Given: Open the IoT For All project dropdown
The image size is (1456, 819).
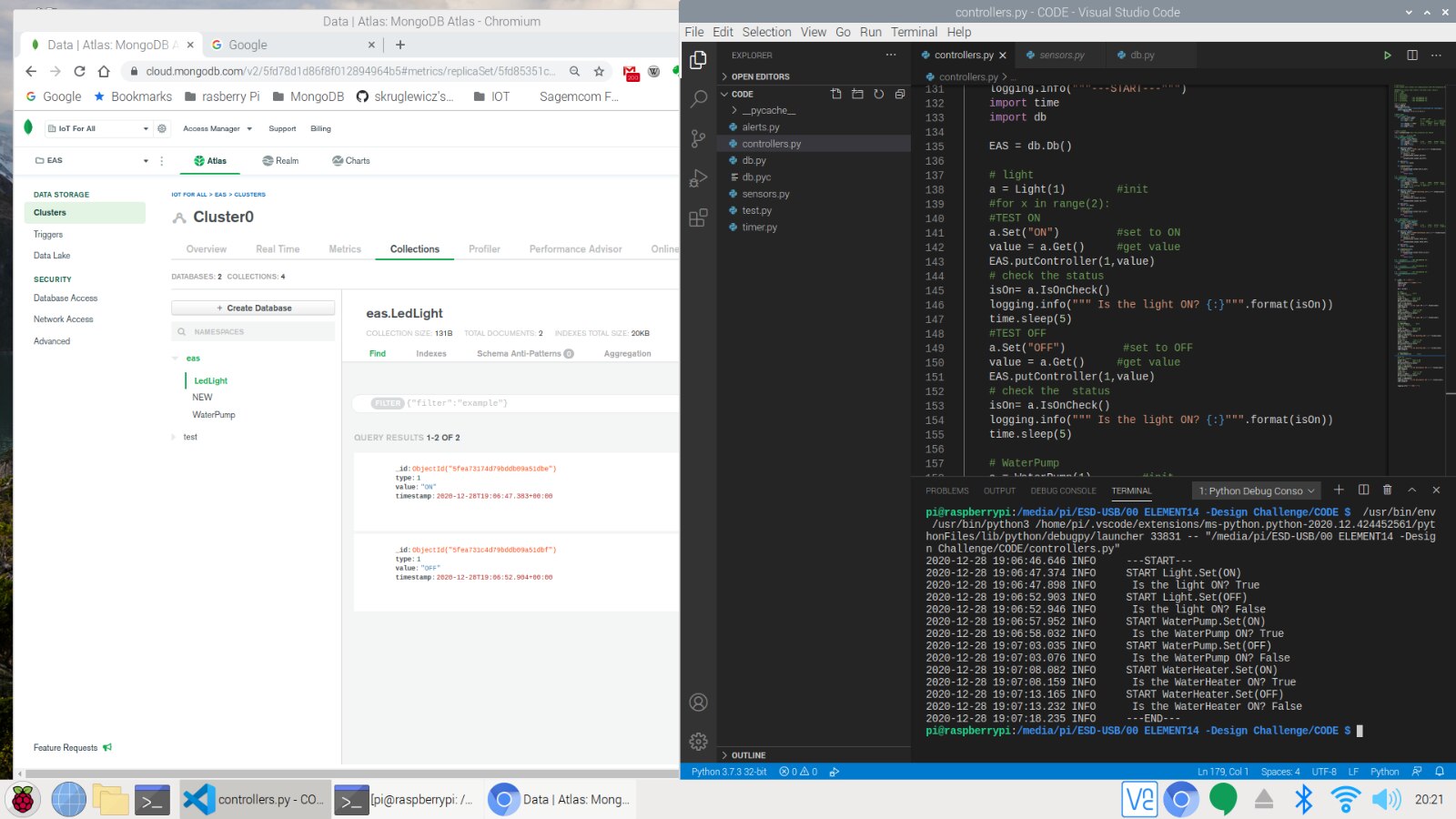Looking at the screenshot, I should [97, 128].
